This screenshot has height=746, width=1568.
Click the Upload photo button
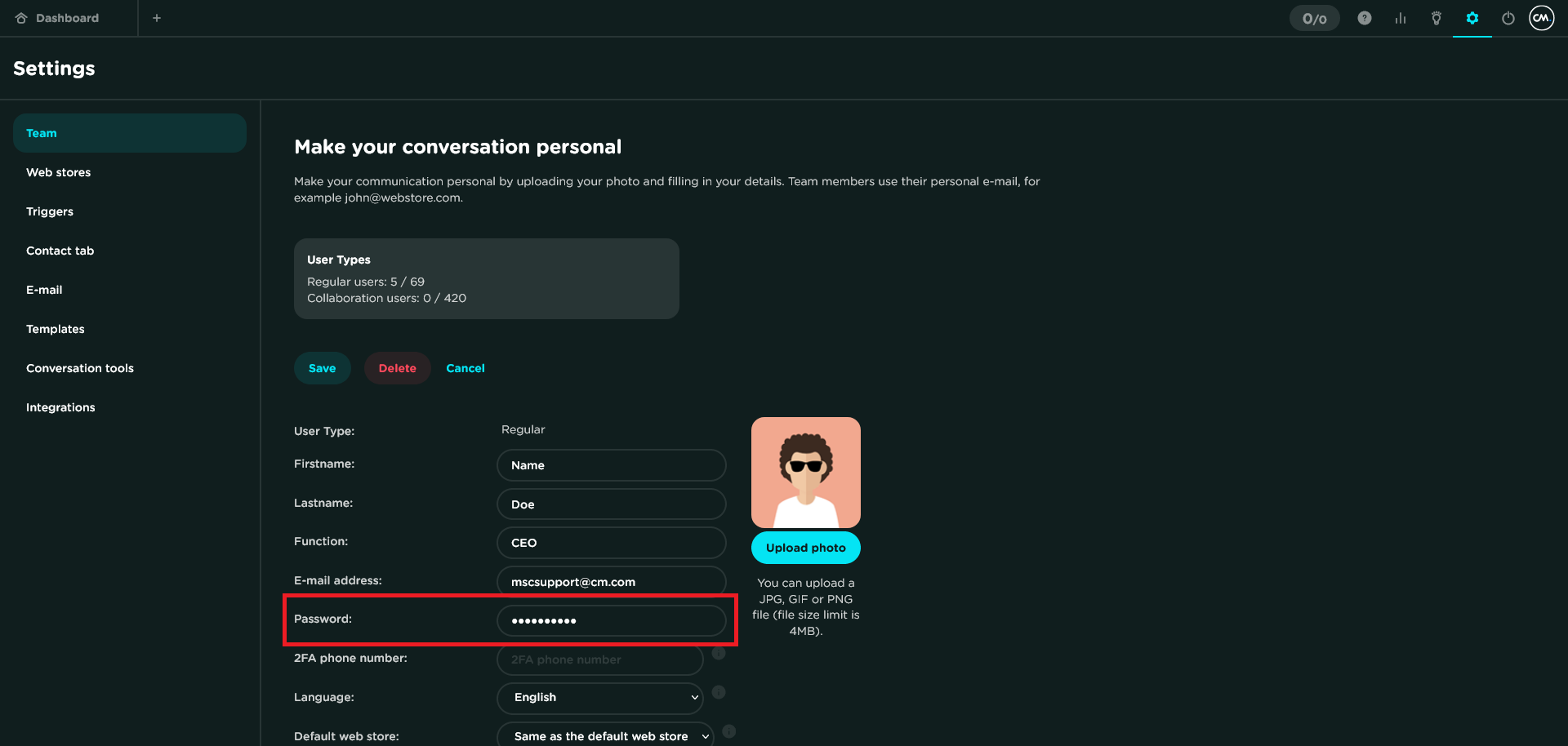click(805, 548)
